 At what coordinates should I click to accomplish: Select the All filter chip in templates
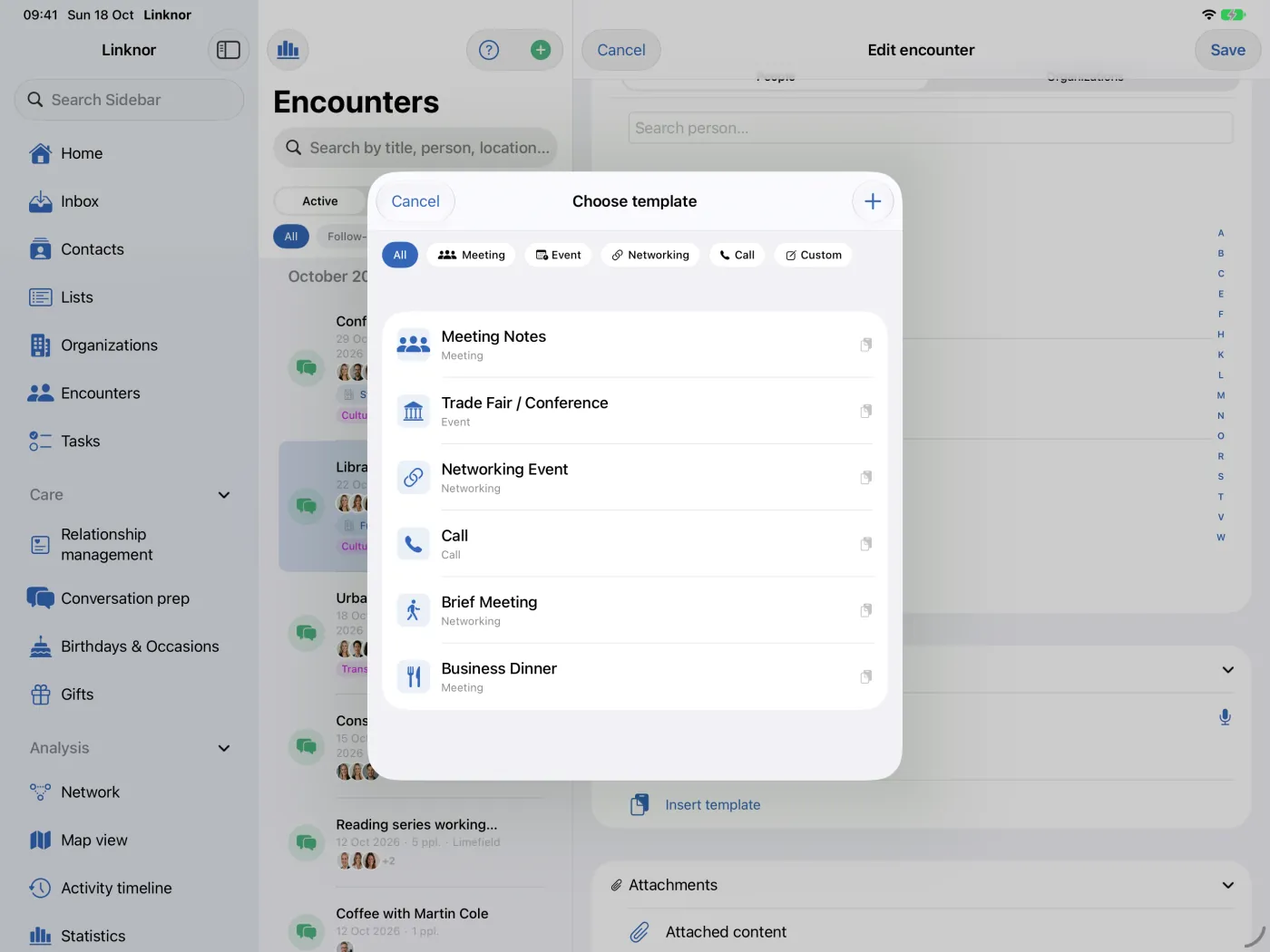(400, 255)
